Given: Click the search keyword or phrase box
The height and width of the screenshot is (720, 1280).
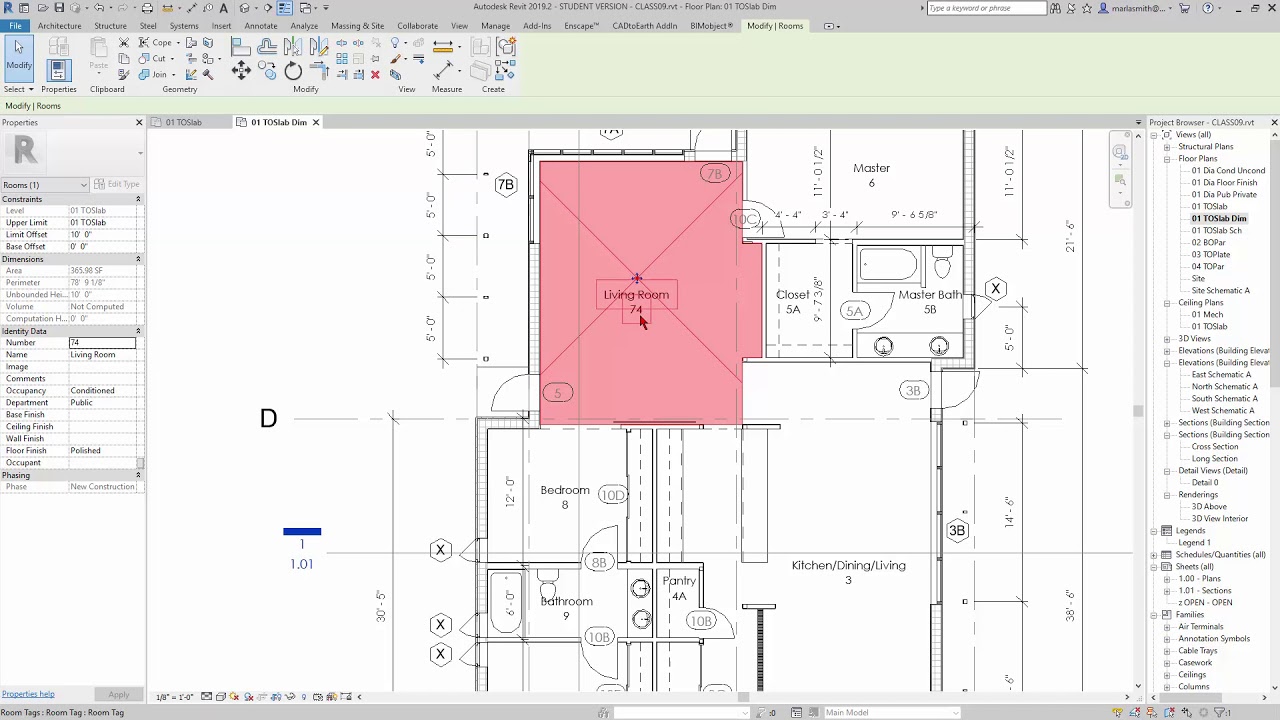Looking at the screenshot, I should (985, 8).
